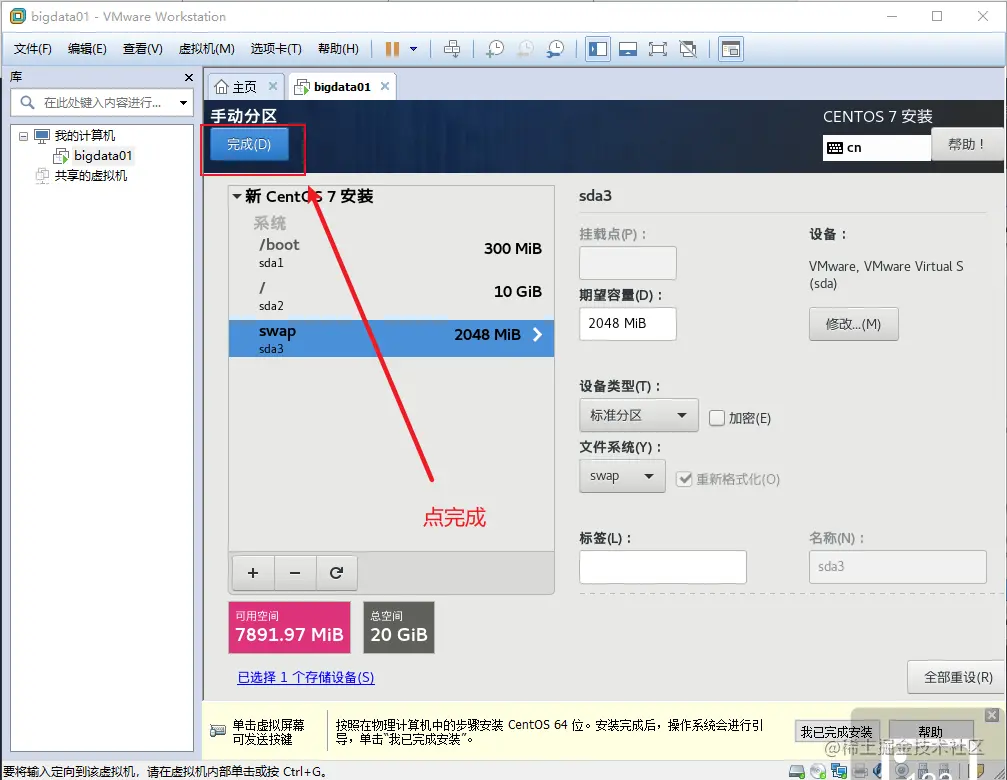Enable the 加密(E) encryption checkbox
The height and width of the screenshot is (780, 1007).
click(x=715, y=417)
